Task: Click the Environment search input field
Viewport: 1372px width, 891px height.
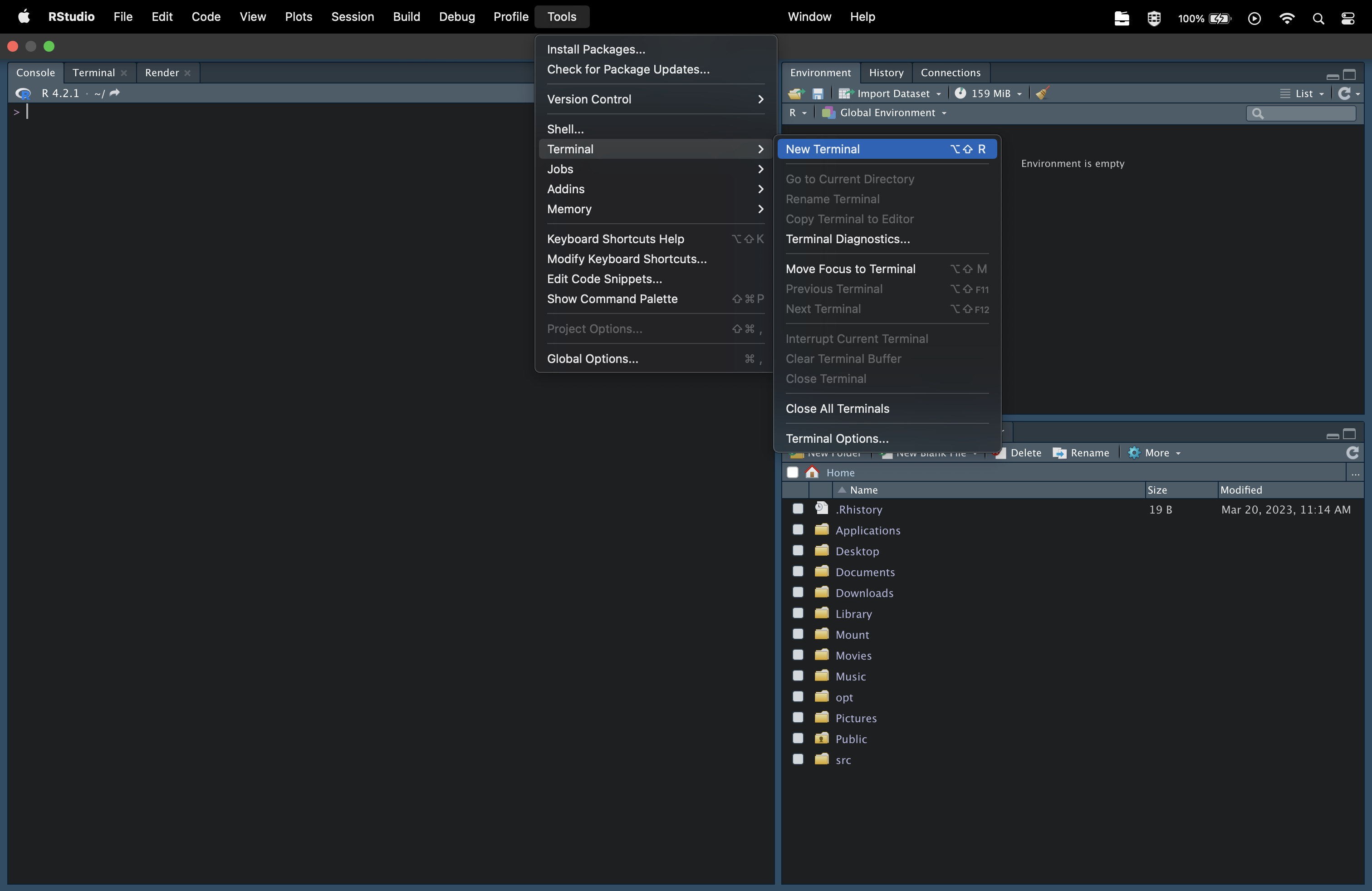Action: 1300,113
